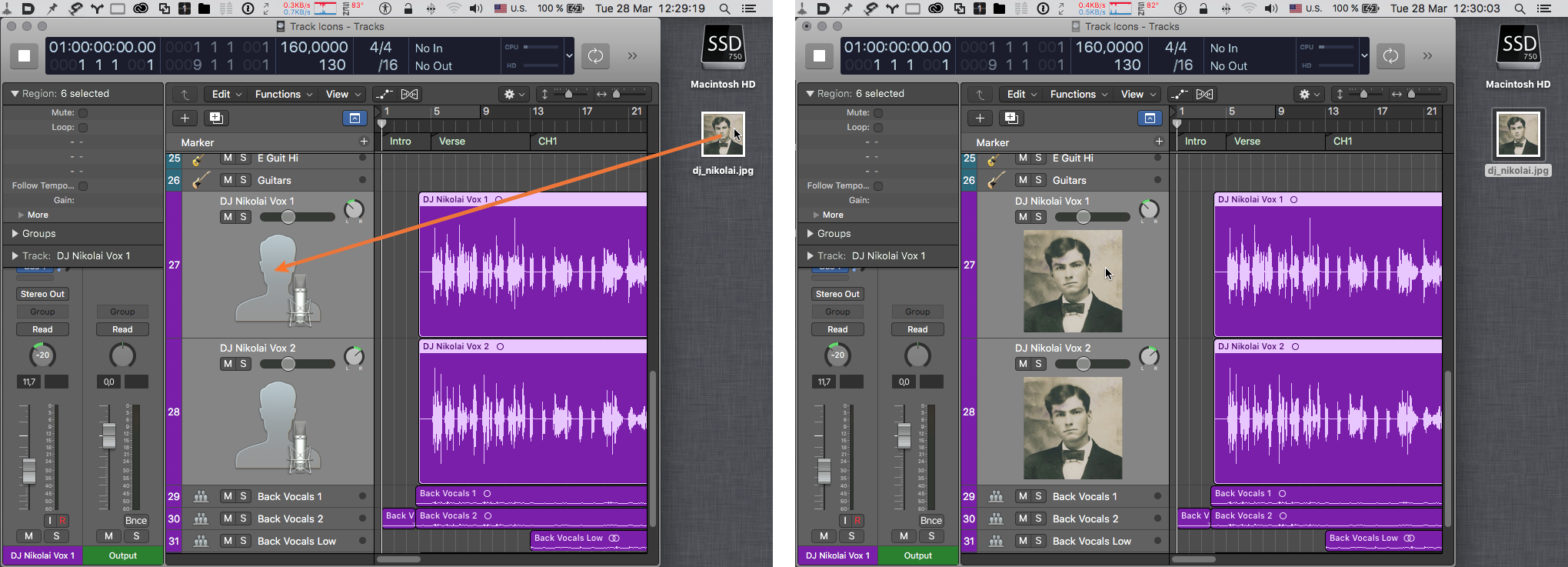This screenshot has width=1568, height=567.
Task: Toggle the blue global tracks button, 12:29:19 screenshot
Action: (x=355, y=118)
